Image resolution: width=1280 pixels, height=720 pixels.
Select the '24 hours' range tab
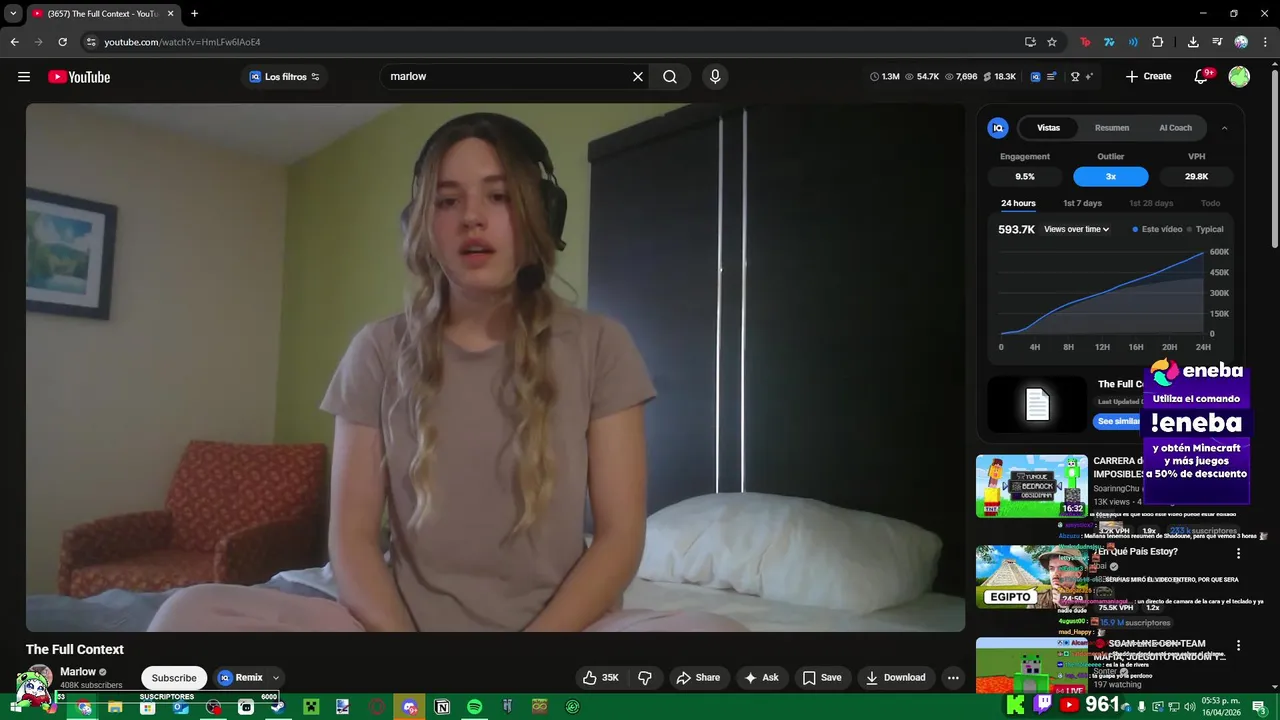point(1018,203)
